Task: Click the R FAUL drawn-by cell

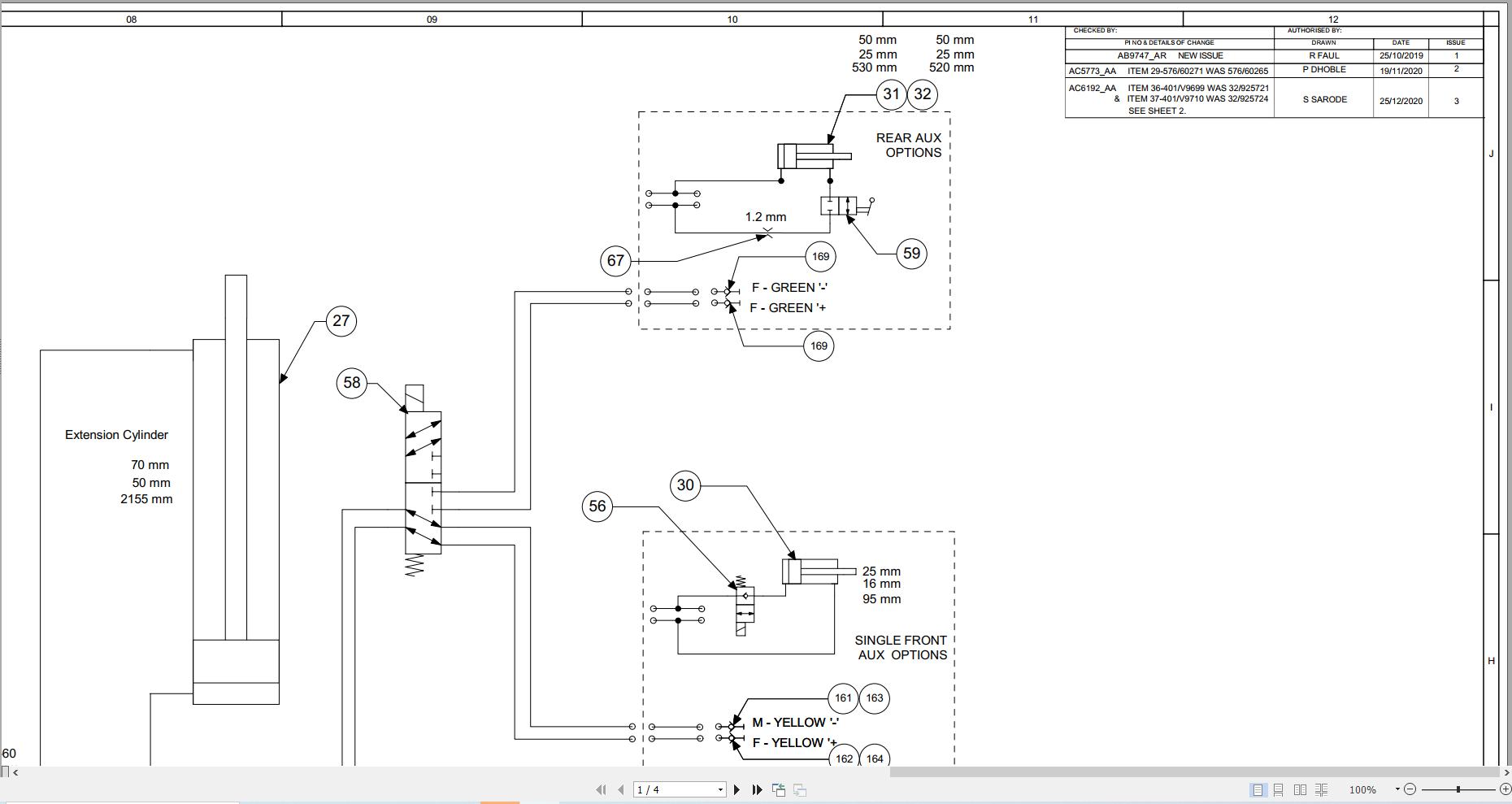Action: 1324,56
